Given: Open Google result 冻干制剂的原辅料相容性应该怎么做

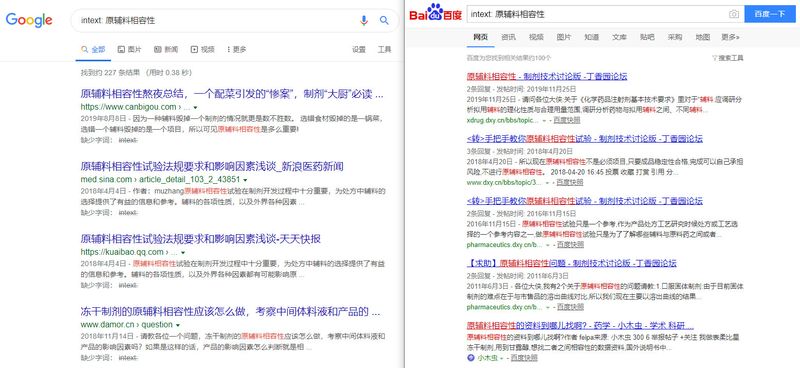Looking at the screenshot, I should (231, 311).
